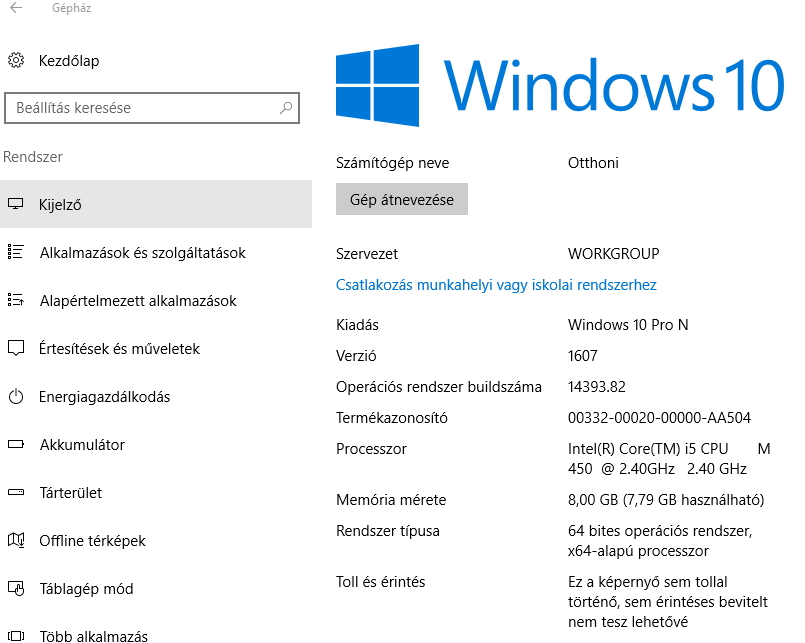805x643 pixels.
Task: Click the Gépház window title
Action: pos(71,8)
